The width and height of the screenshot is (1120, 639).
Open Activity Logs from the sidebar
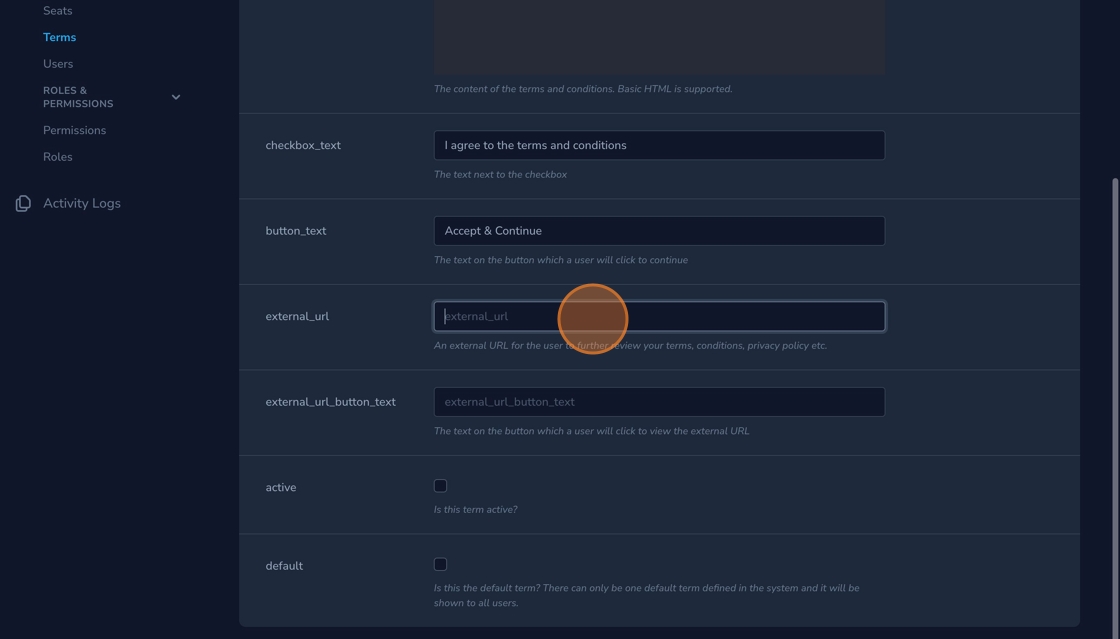click(82, 203)
